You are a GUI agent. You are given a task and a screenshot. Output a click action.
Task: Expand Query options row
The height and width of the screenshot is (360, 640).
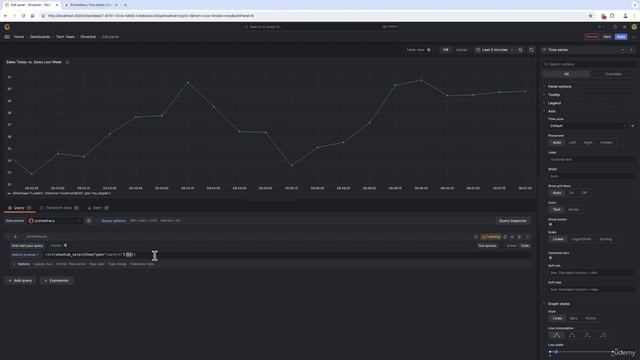pos(113,221)
